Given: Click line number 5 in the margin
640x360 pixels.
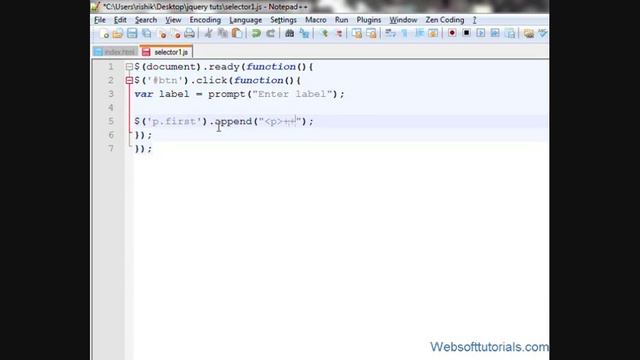Looking at the screenshot, I should click(111, 121).
